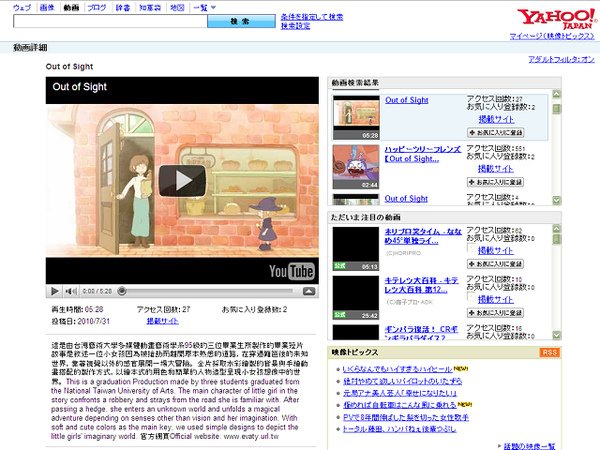600x450 pixels.
Task: Open 話題の映像一覧 link at bottom
Action: [x=529, y=446]
